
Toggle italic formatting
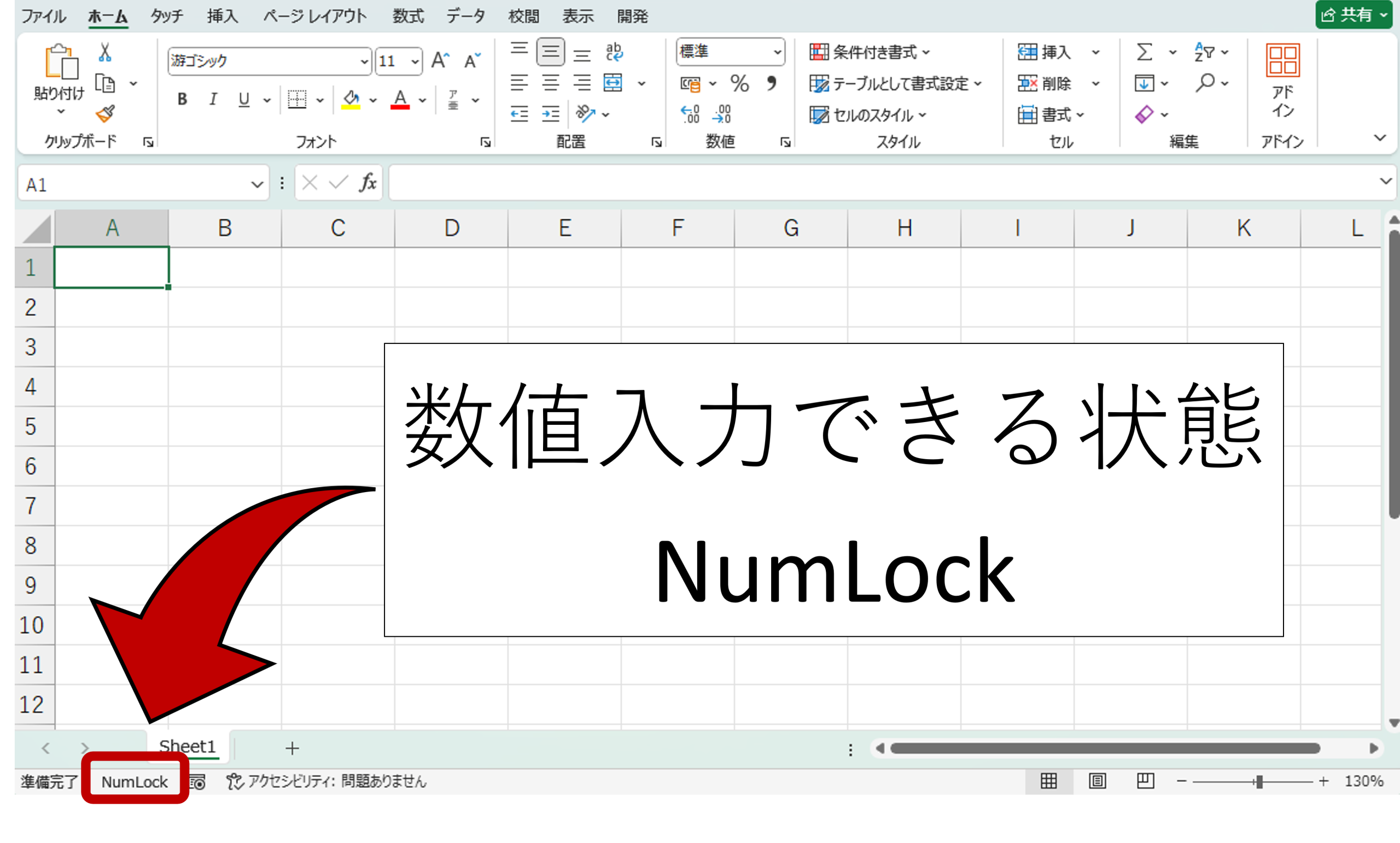(x=213, y=99)
